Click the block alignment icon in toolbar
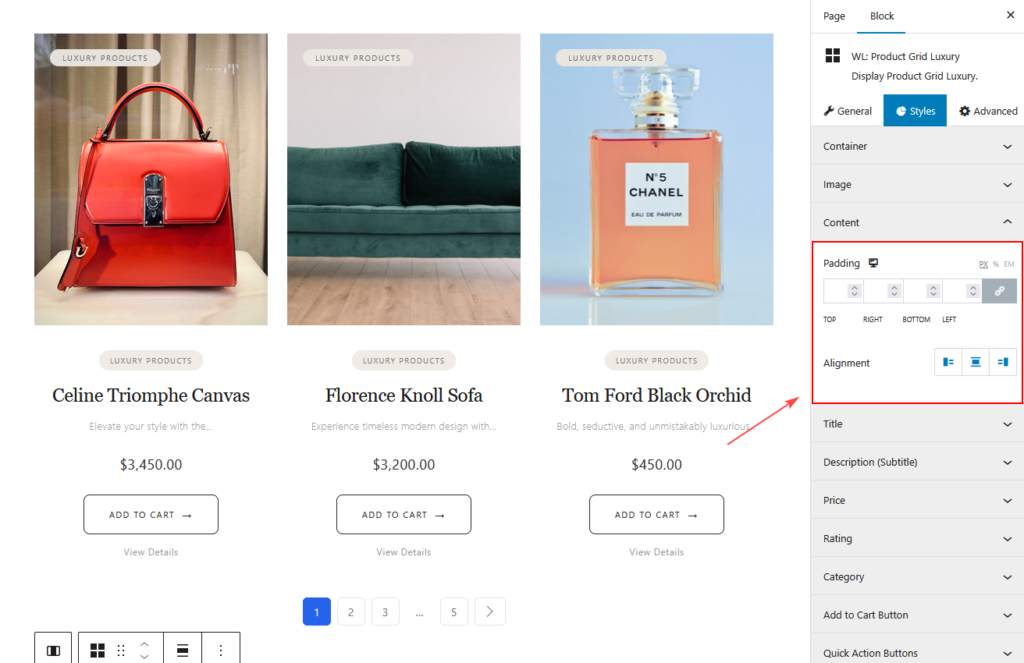 [182, 650]
